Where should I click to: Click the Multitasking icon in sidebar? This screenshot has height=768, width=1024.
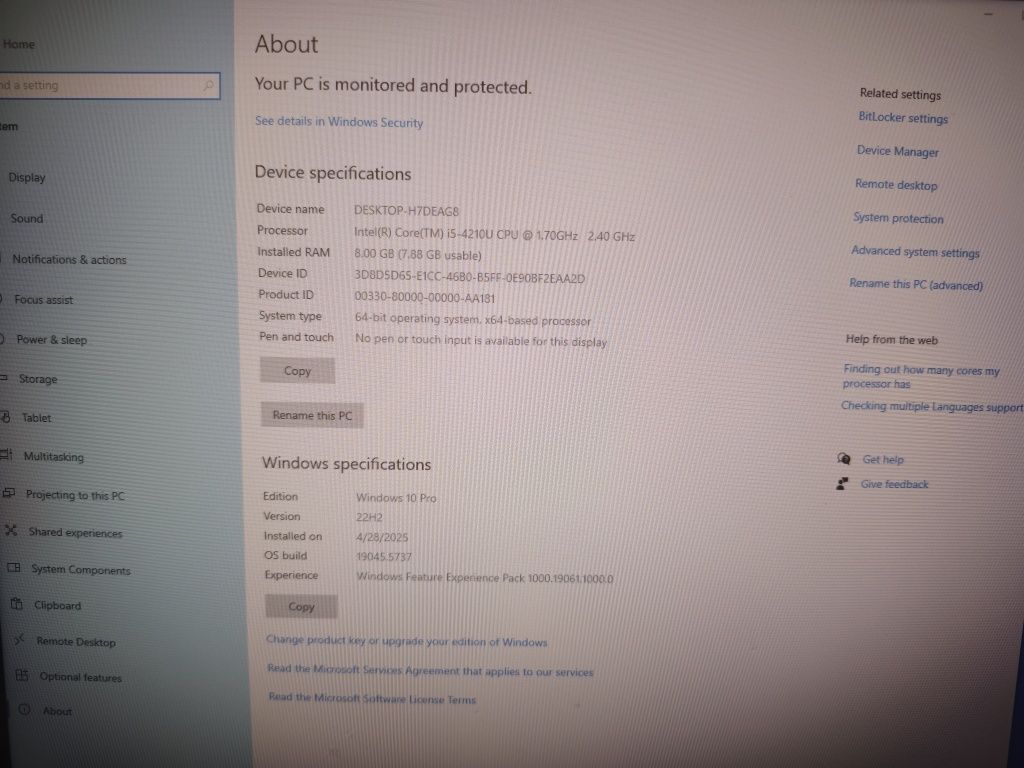(x=7, y=455)
